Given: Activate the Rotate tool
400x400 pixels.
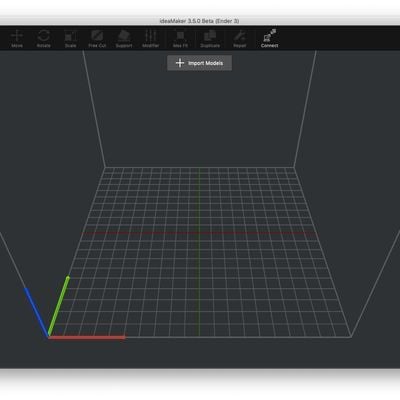Looking at the screenshot, I should pyautogui.click(x=44, y=38).
